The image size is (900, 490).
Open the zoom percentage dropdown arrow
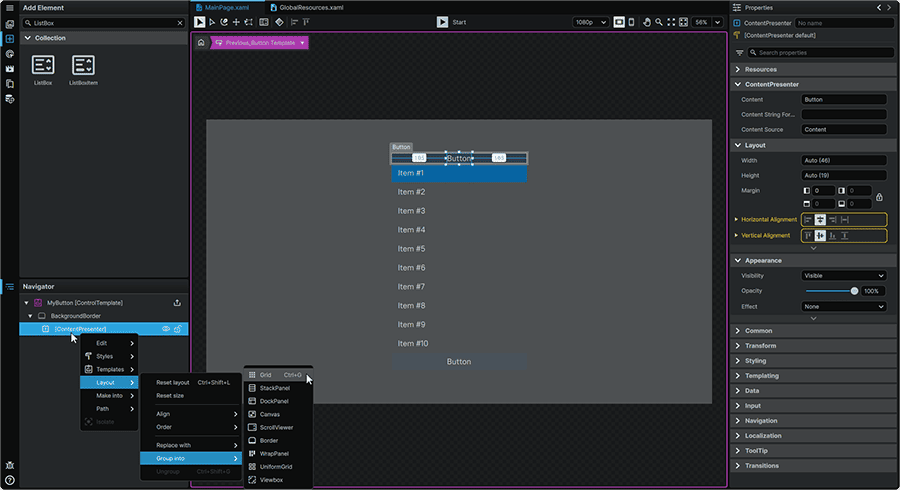coord(717,22)
